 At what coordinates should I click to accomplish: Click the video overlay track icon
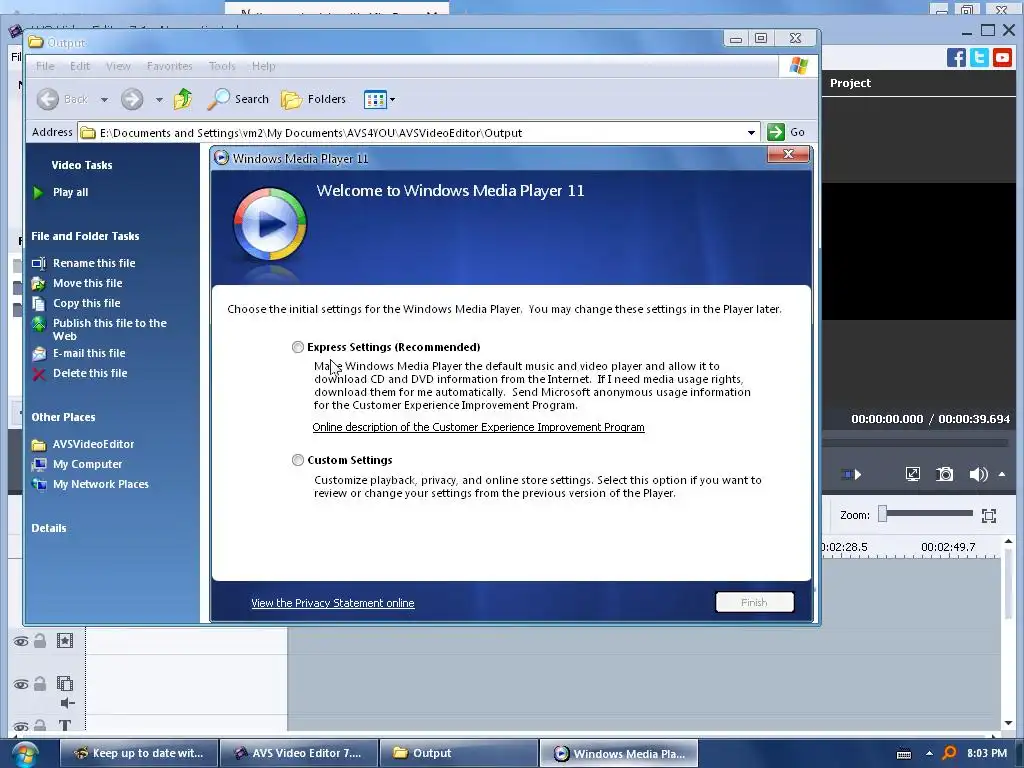(65, 684)
